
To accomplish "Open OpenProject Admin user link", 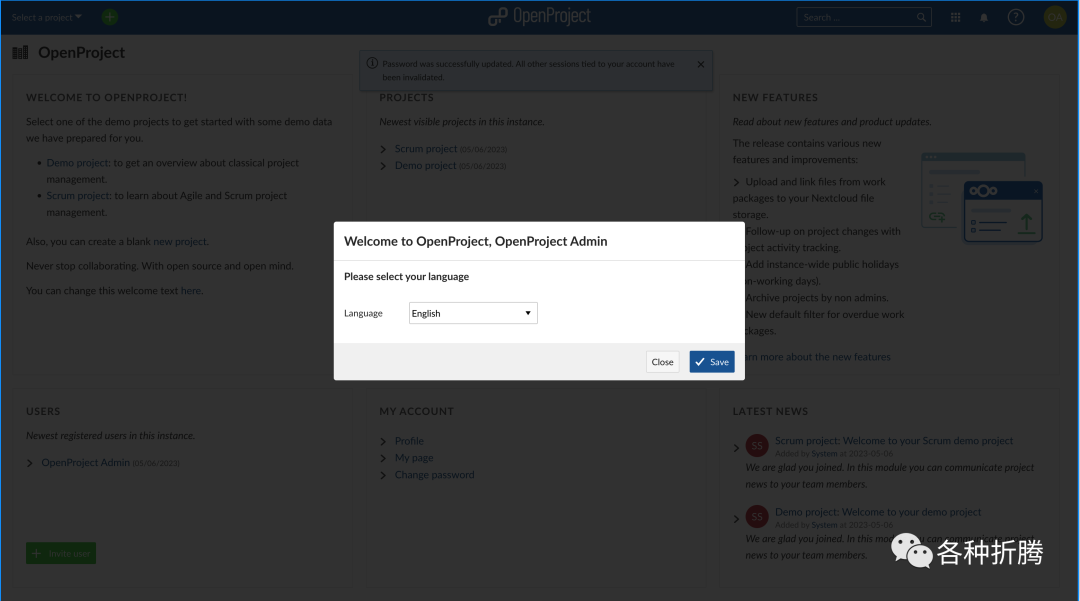I will click(x=85, y=463).
